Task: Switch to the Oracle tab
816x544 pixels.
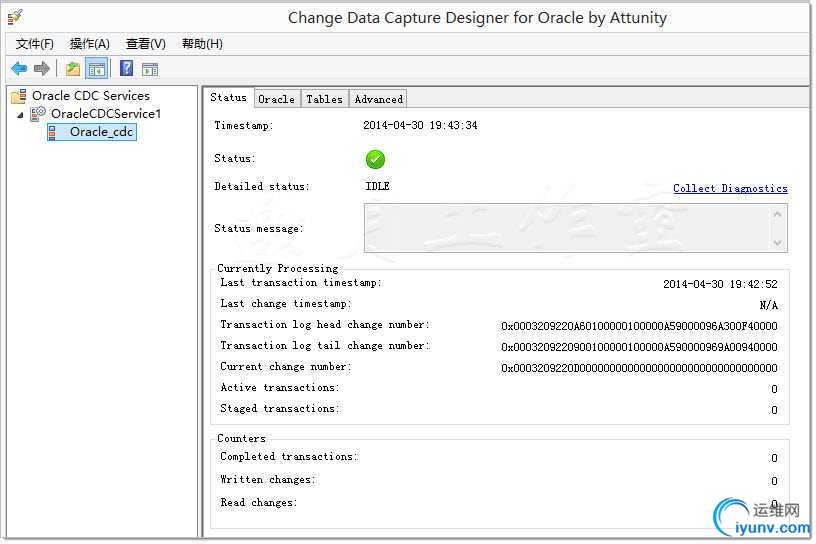Action: coord(276,99)
